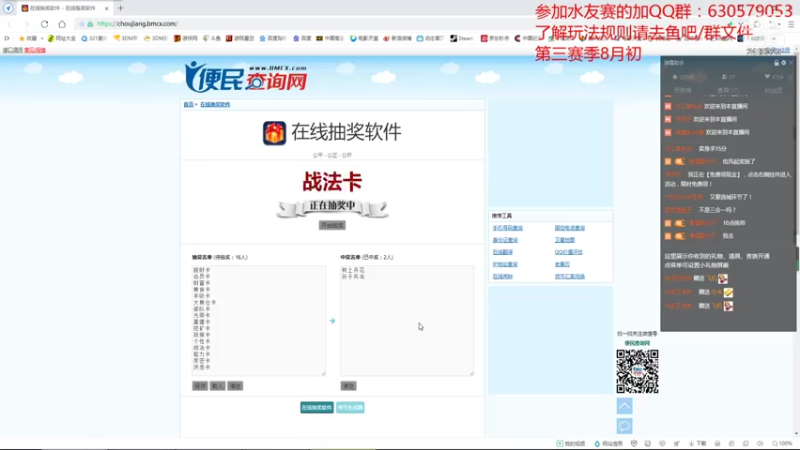Open the browser home page icon
Viewport: 800px width, 450px height.
[62, 24]
